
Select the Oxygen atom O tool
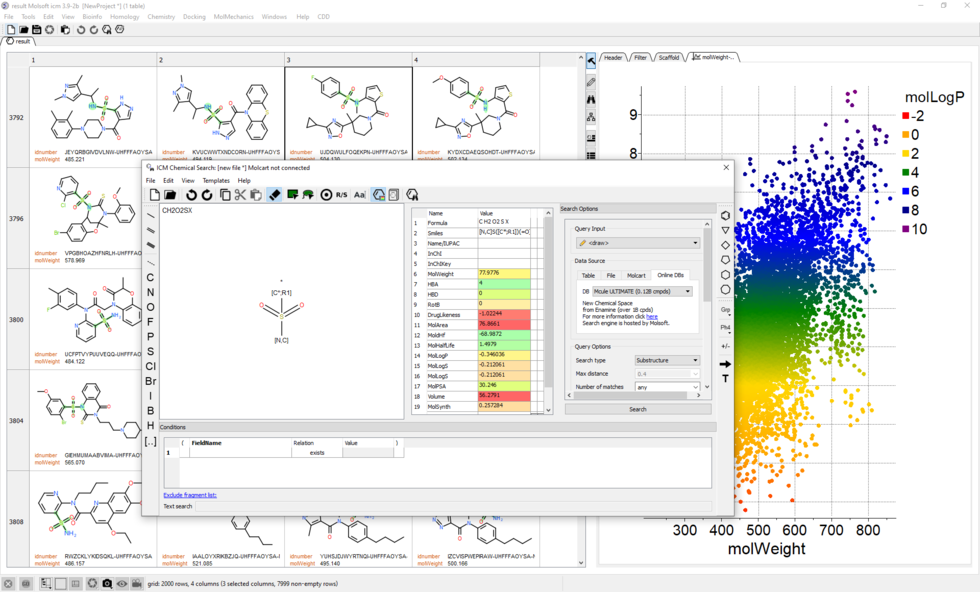150,307
